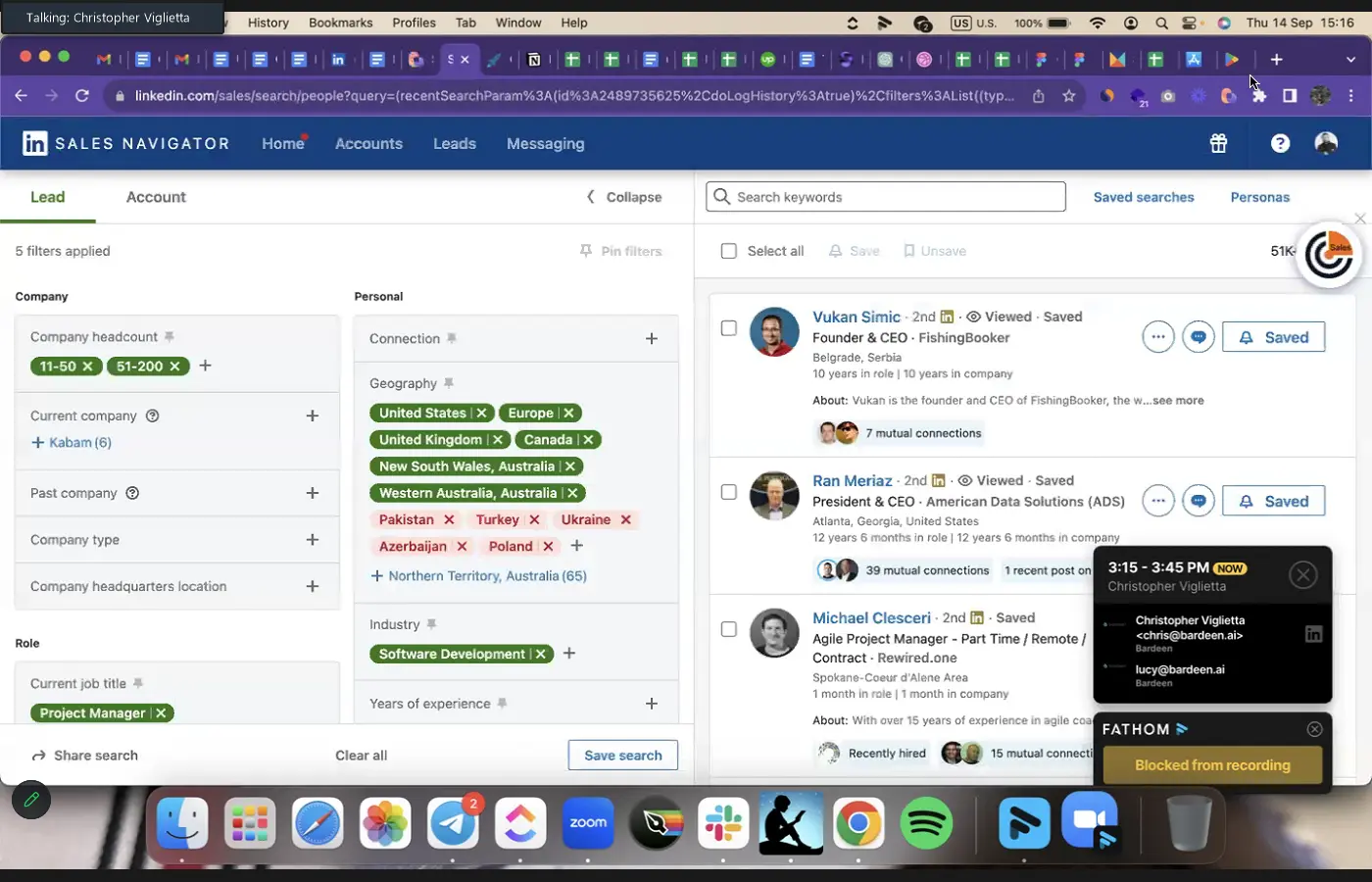
Task: Open the Bookmarks menu in menu bar
Action: point(340,23)
